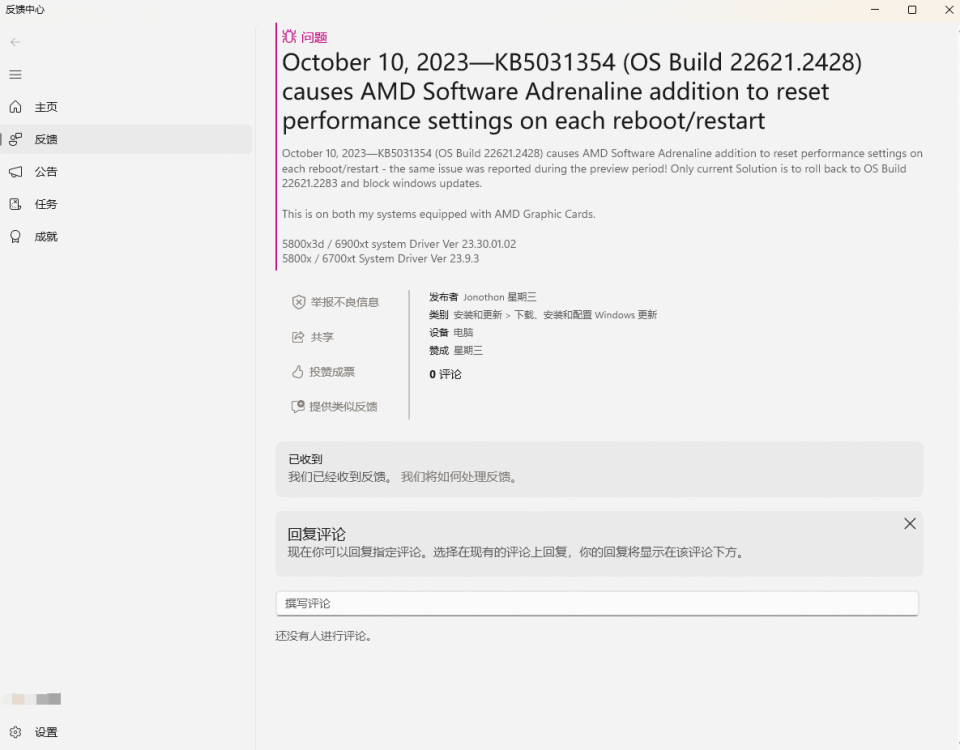Open the hamburger navigation menu

click(15, 75)
